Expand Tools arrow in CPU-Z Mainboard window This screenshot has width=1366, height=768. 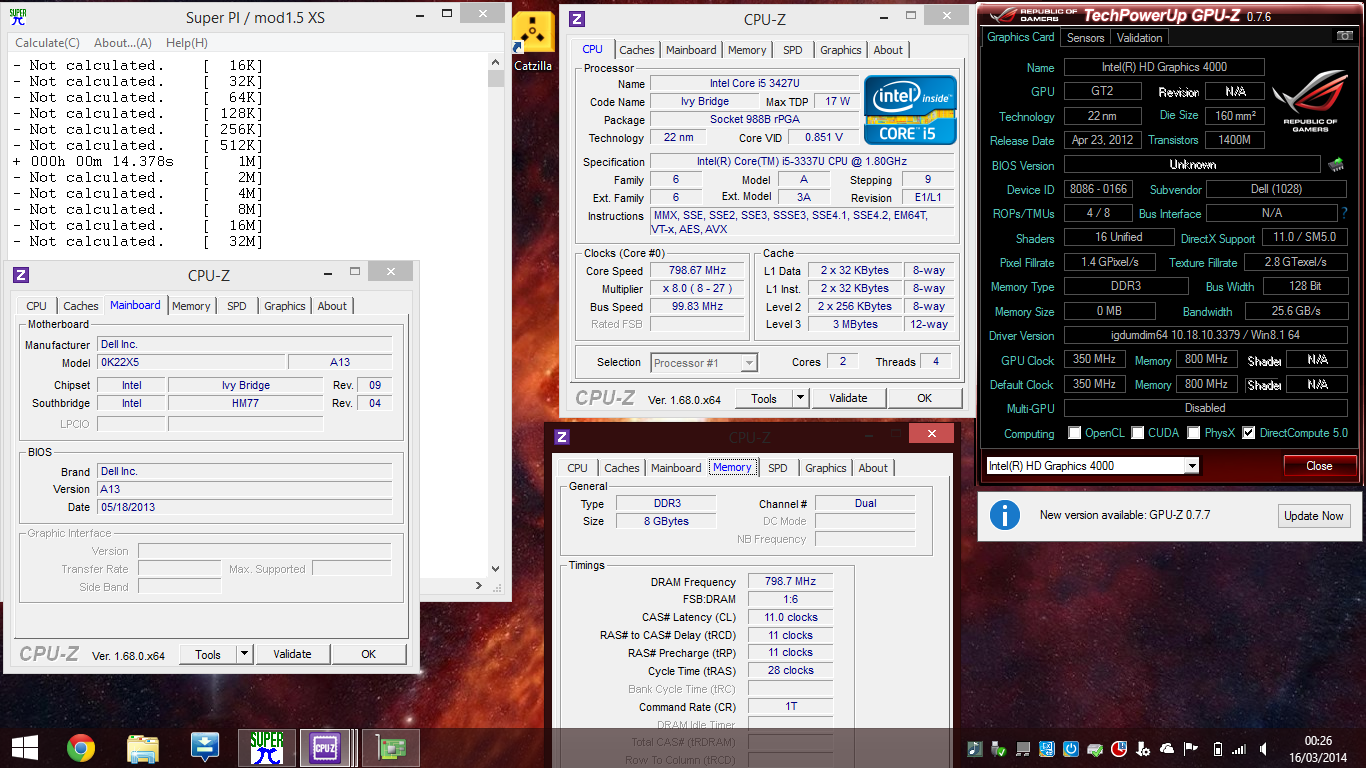[244, 654]
